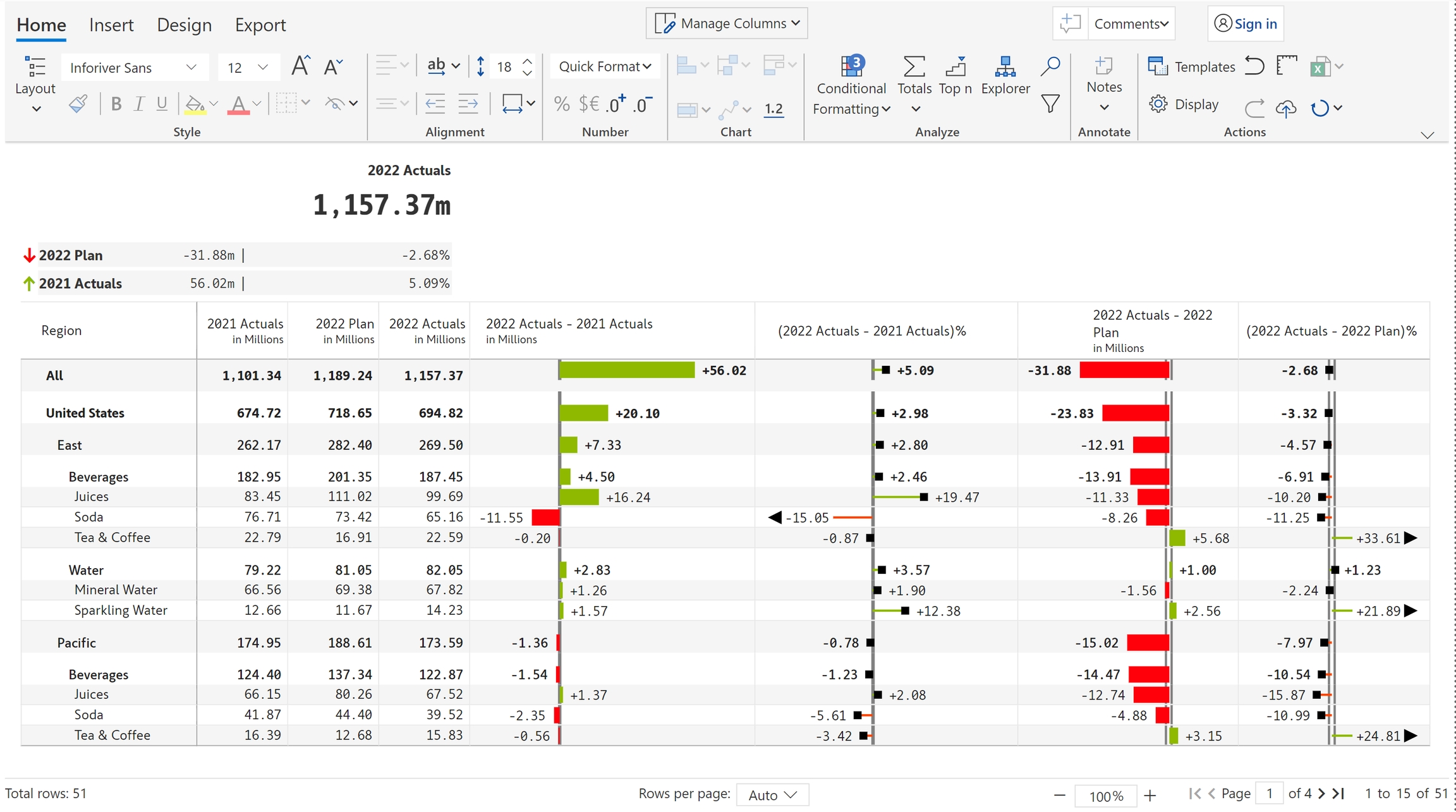Expand the Quick Format dropdown
The width and height of the screenshot is (1456, 812).
604,66
